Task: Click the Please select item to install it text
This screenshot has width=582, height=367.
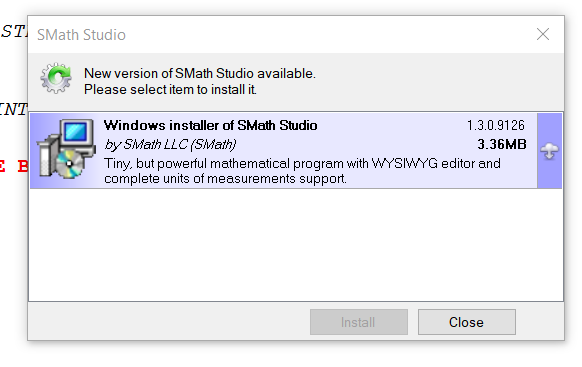Action: coord(170,89)
